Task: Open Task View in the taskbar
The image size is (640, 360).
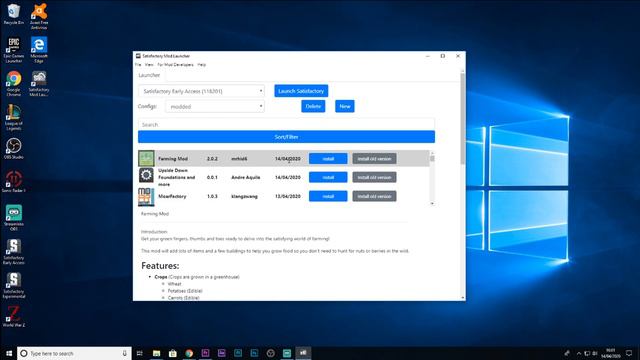Action: (140, 353)
